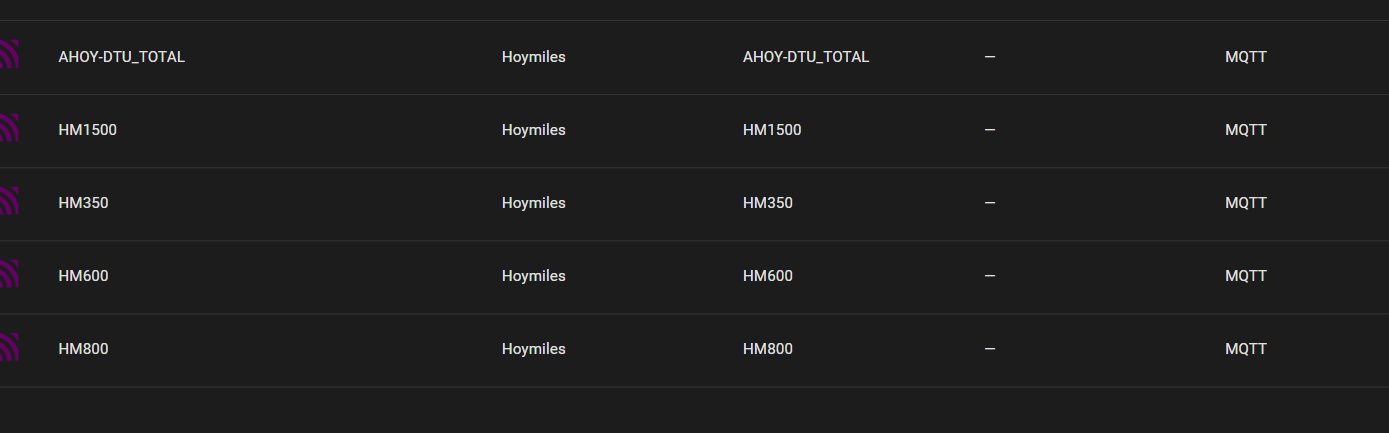Click MQTT integration in the HM600 row
The height and width of the screenshot is (433, 1389).
(1246, 276)
